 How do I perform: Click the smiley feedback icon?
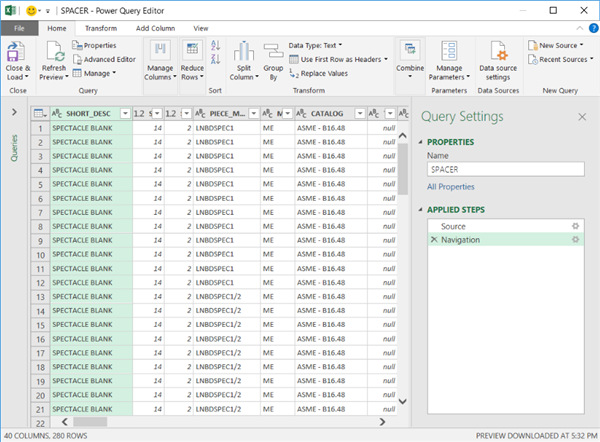(31, 11)
